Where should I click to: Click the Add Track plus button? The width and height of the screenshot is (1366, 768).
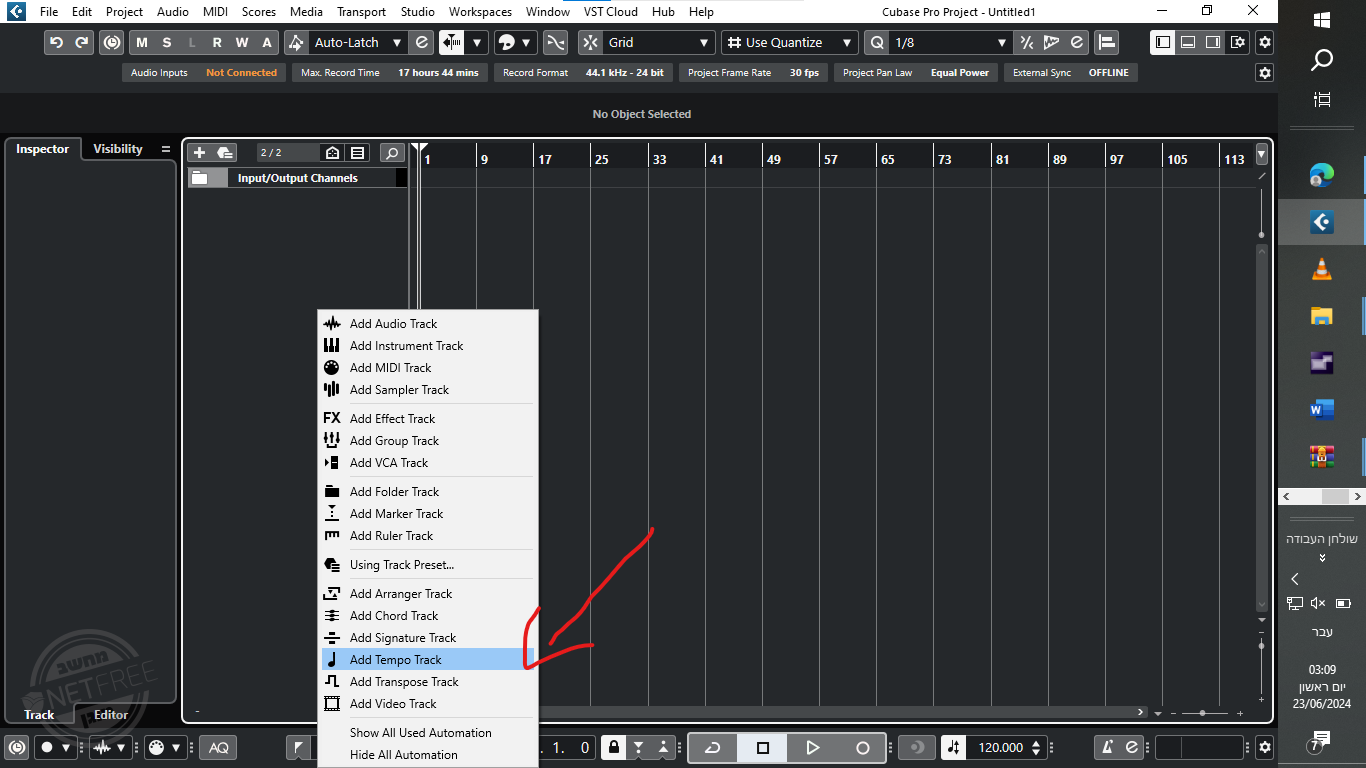pyautogui.click(x=199, y=152)
